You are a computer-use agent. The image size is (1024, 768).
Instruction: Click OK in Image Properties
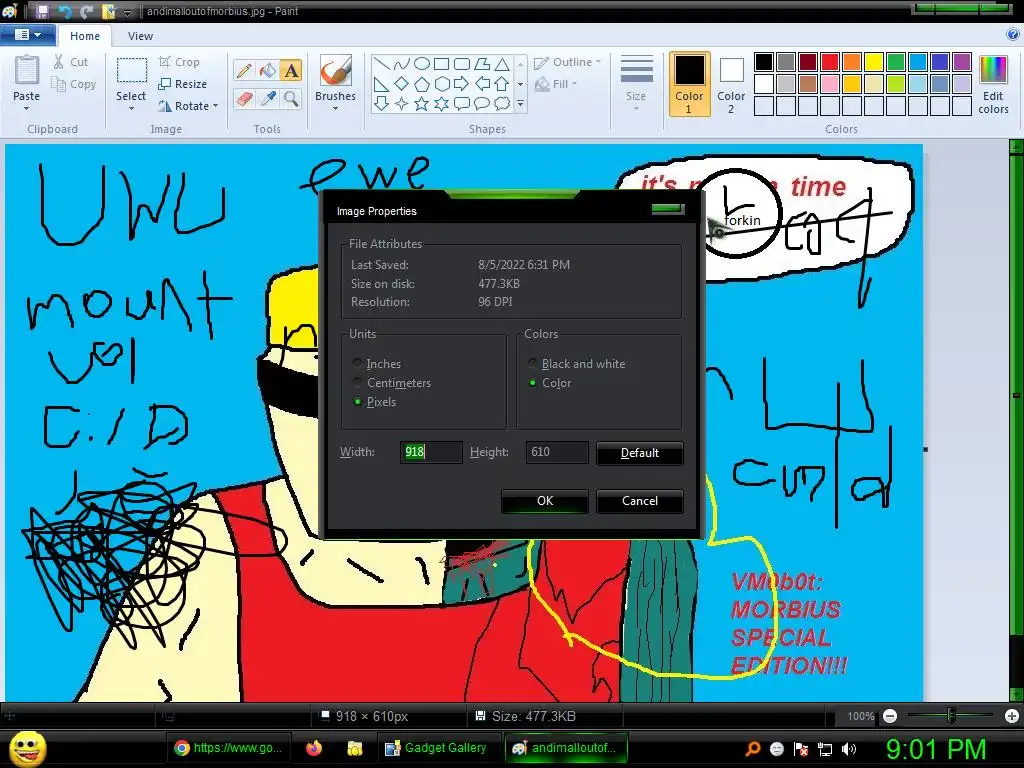tap(545, 501)
